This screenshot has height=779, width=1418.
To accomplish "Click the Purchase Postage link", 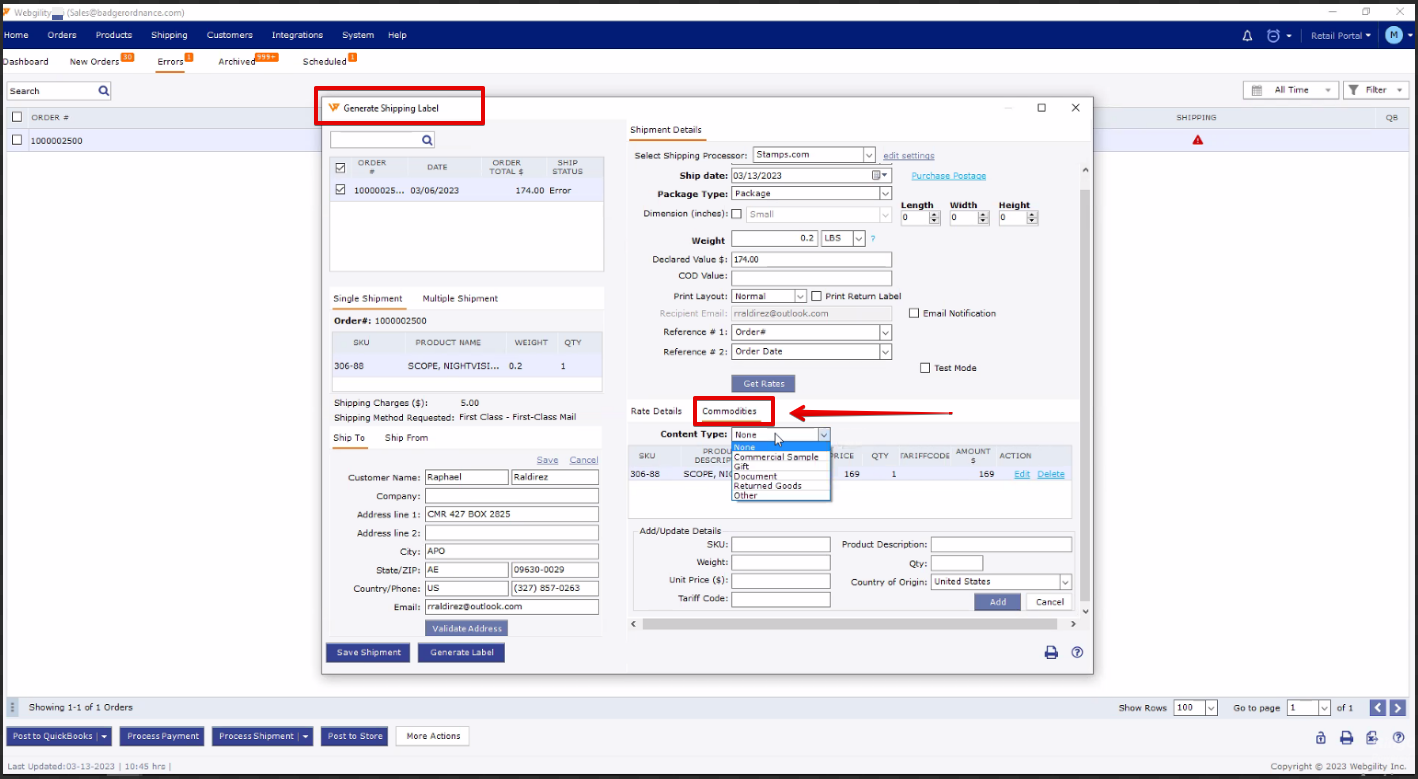I will click(948, 176).
